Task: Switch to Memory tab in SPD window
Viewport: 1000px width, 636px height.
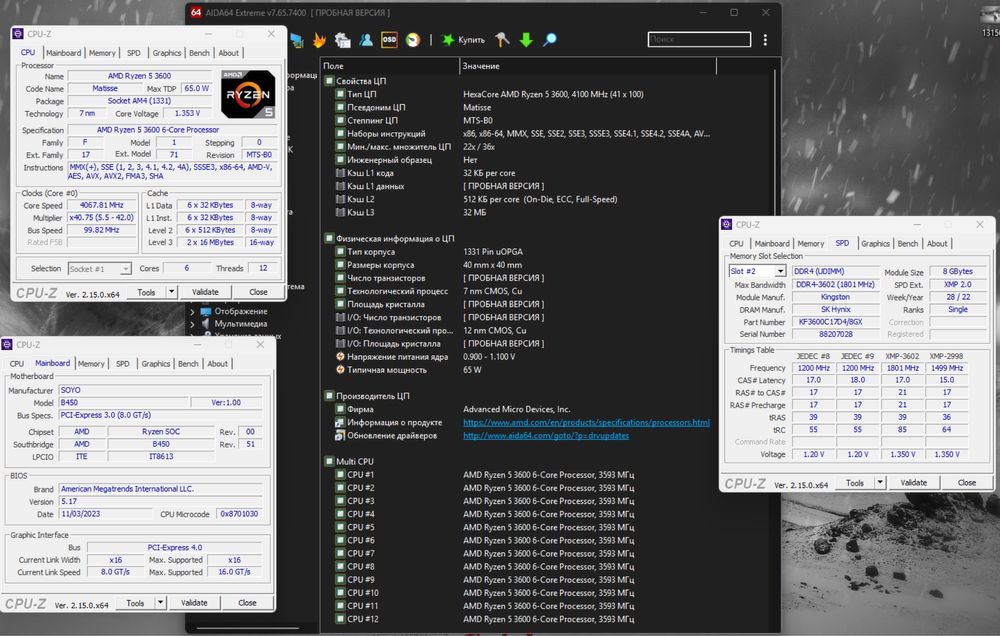Action: click(x=811, y=244)
